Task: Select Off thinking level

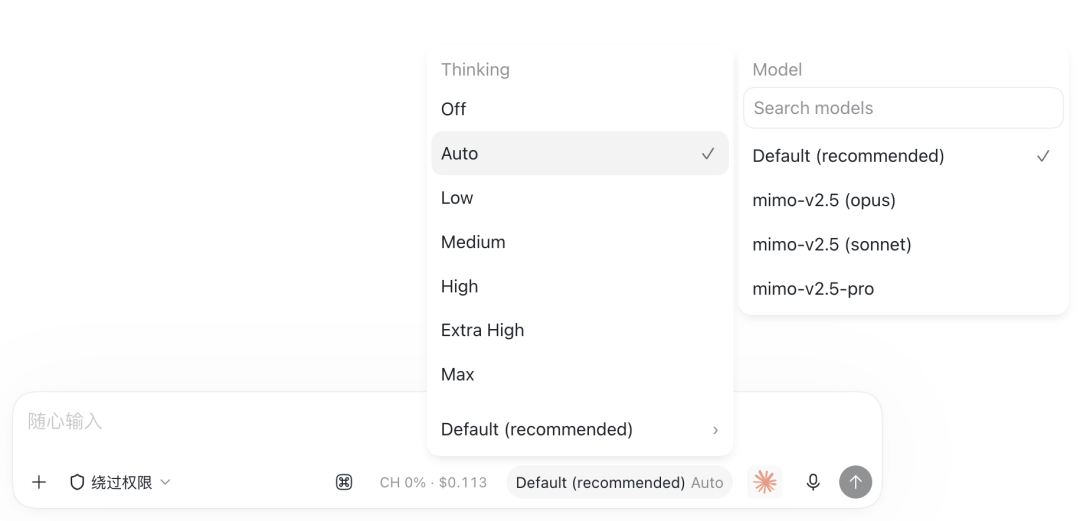Action: point(580,109)
